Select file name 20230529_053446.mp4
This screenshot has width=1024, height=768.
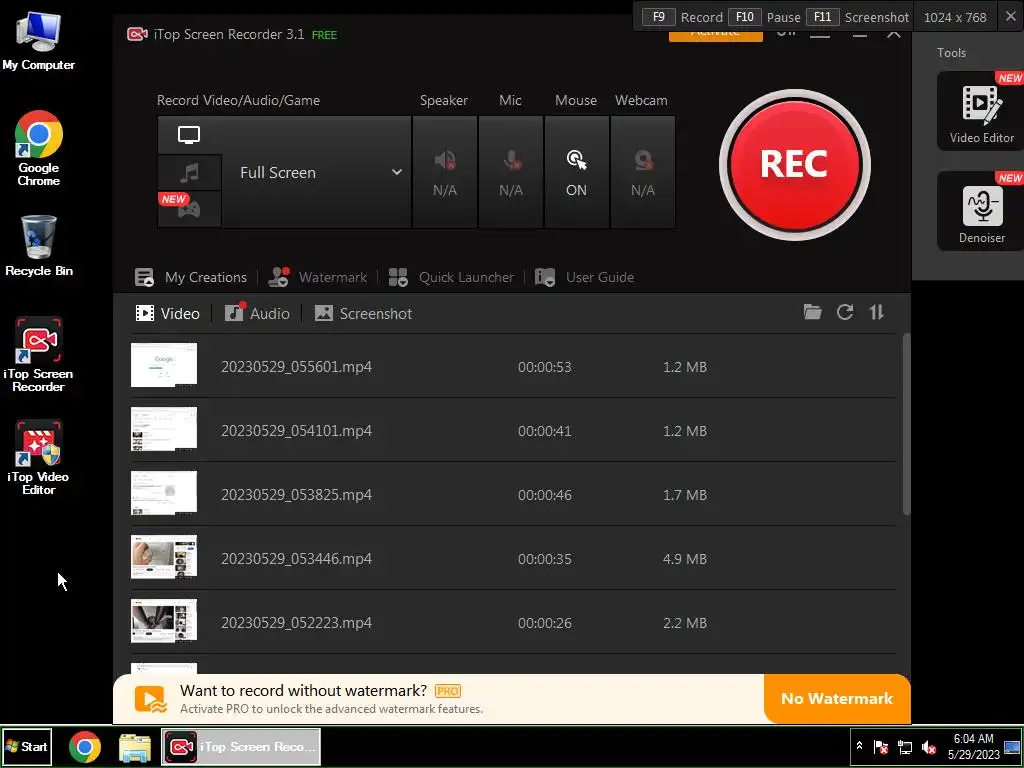[x=296, y=559]
